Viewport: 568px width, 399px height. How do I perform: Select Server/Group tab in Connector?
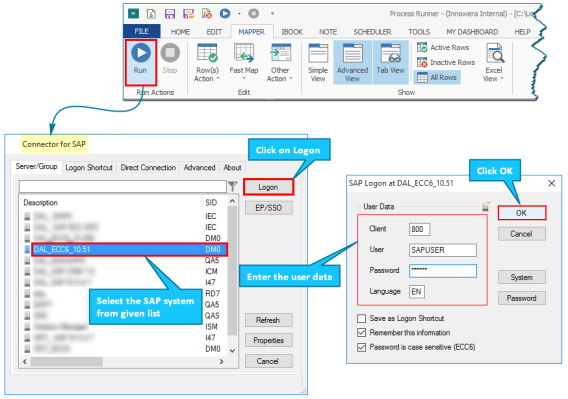point(36,166)
